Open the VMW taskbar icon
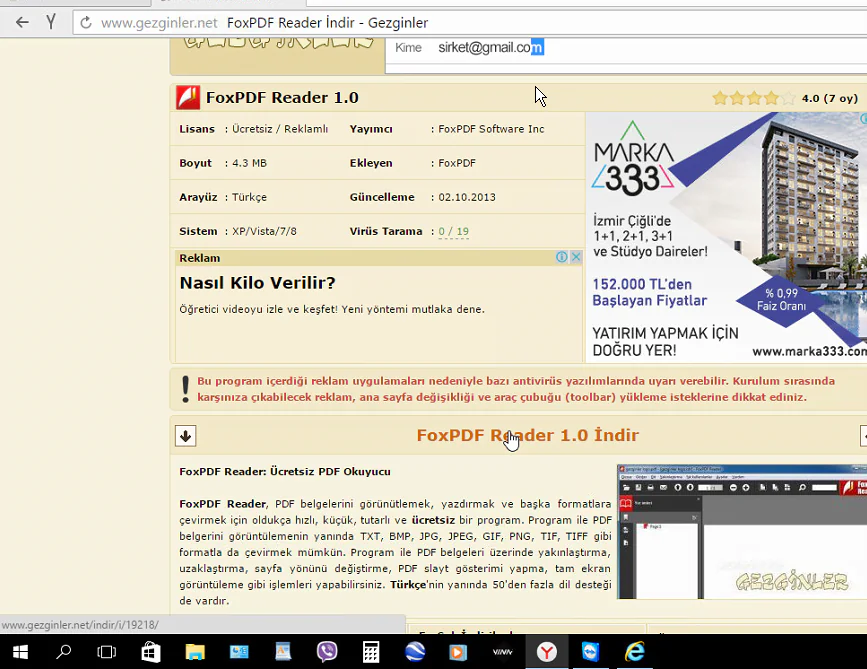This screenshot has width=867, height=669. click(x=502, y=652)
